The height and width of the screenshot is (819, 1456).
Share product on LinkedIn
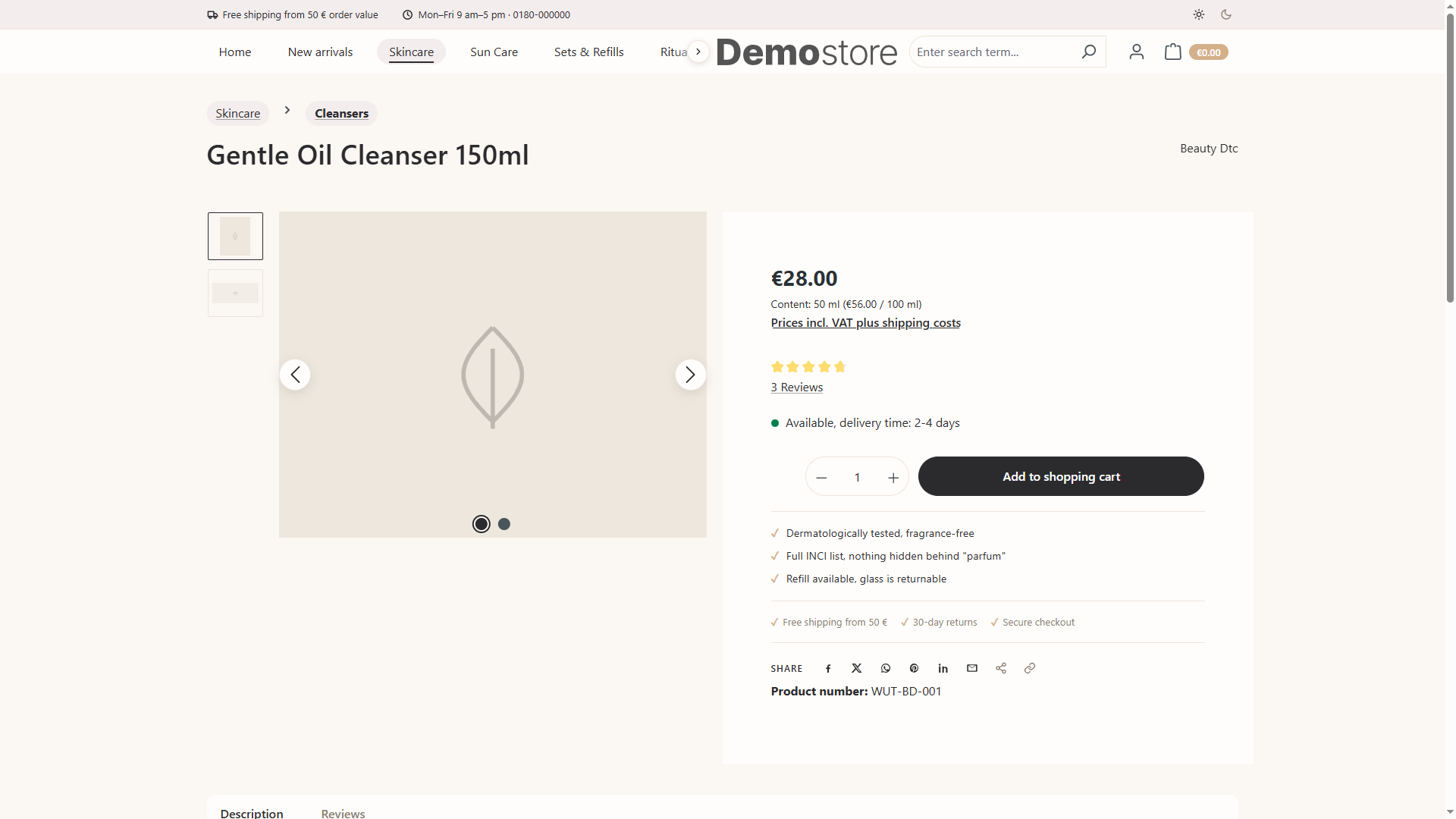tap(943, 668)
